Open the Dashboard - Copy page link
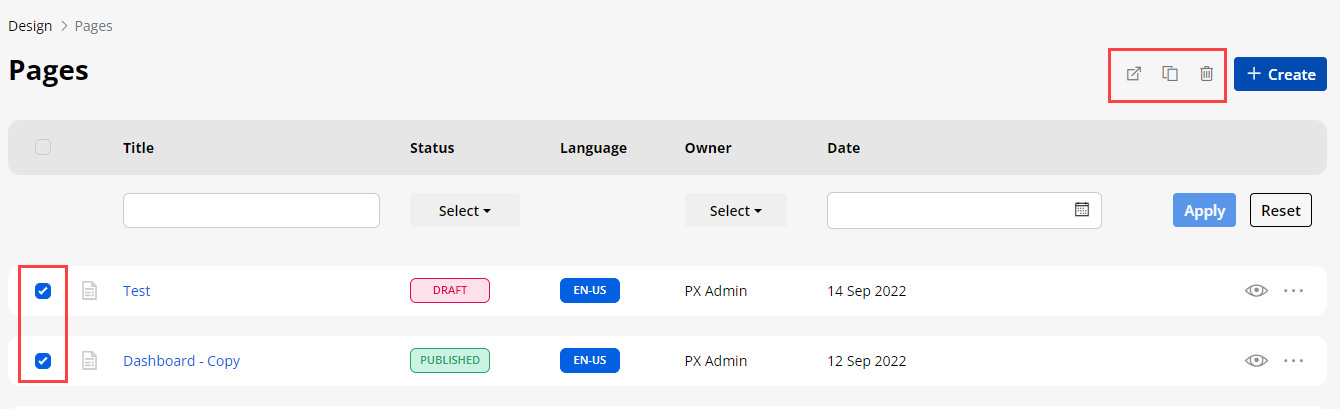 click(x=181, y=361)
